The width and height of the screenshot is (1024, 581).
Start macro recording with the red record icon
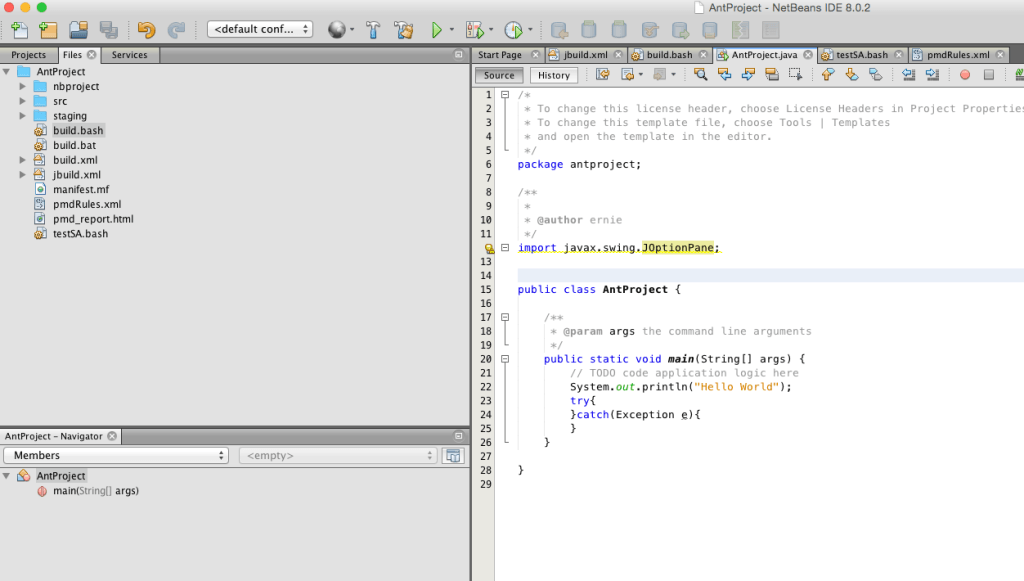click(x=963, y=75)
